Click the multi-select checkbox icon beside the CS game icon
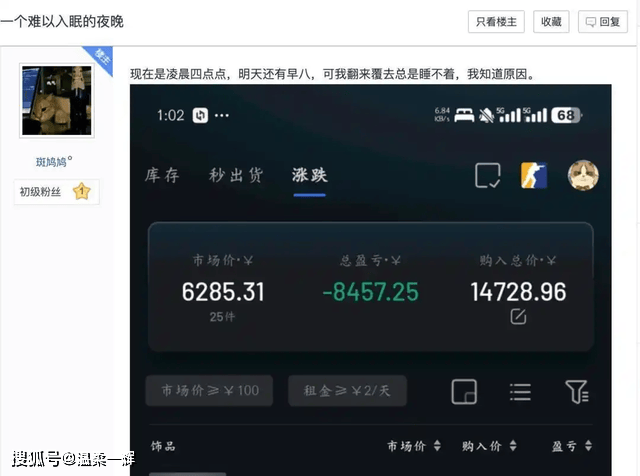This screenshot has height=476, width=640. pyautogui.click(x=488, y=176)
